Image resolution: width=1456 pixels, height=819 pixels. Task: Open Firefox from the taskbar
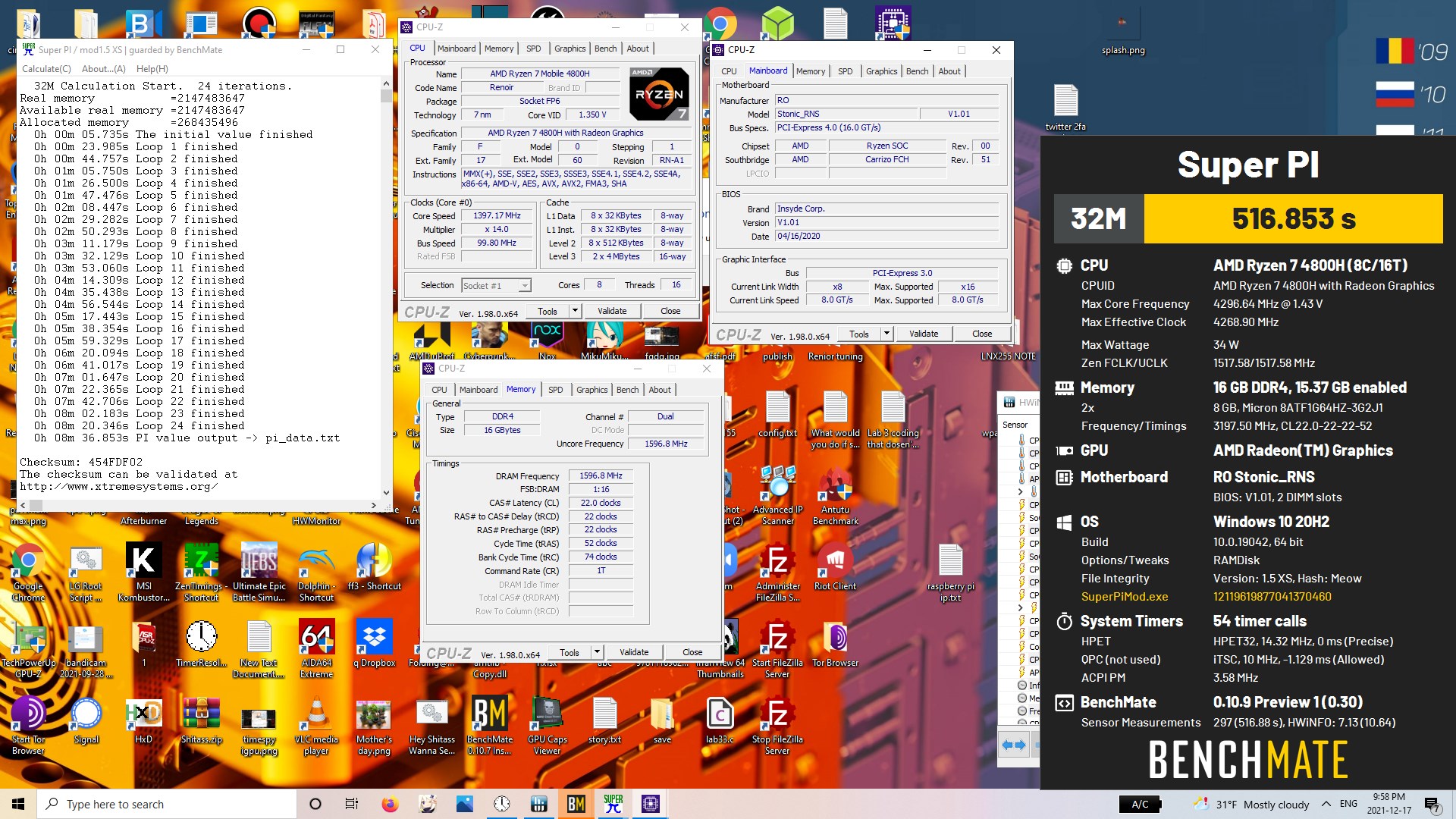390,804
